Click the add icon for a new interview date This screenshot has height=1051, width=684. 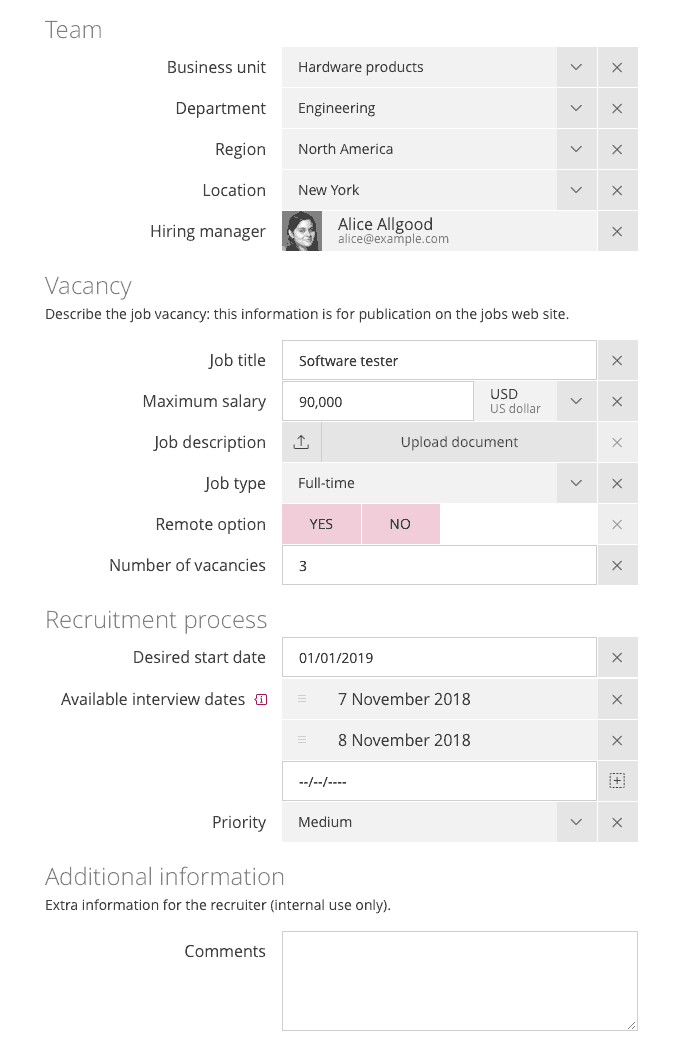pyautogui.click(x=617, y=781)
